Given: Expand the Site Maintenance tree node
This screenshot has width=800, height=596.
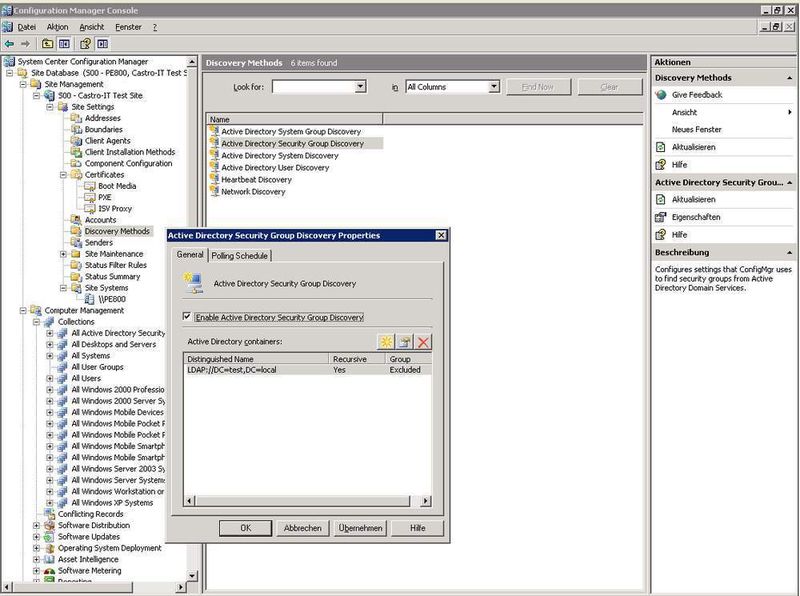Looking at the screenshot, I should tap(63, 254).
